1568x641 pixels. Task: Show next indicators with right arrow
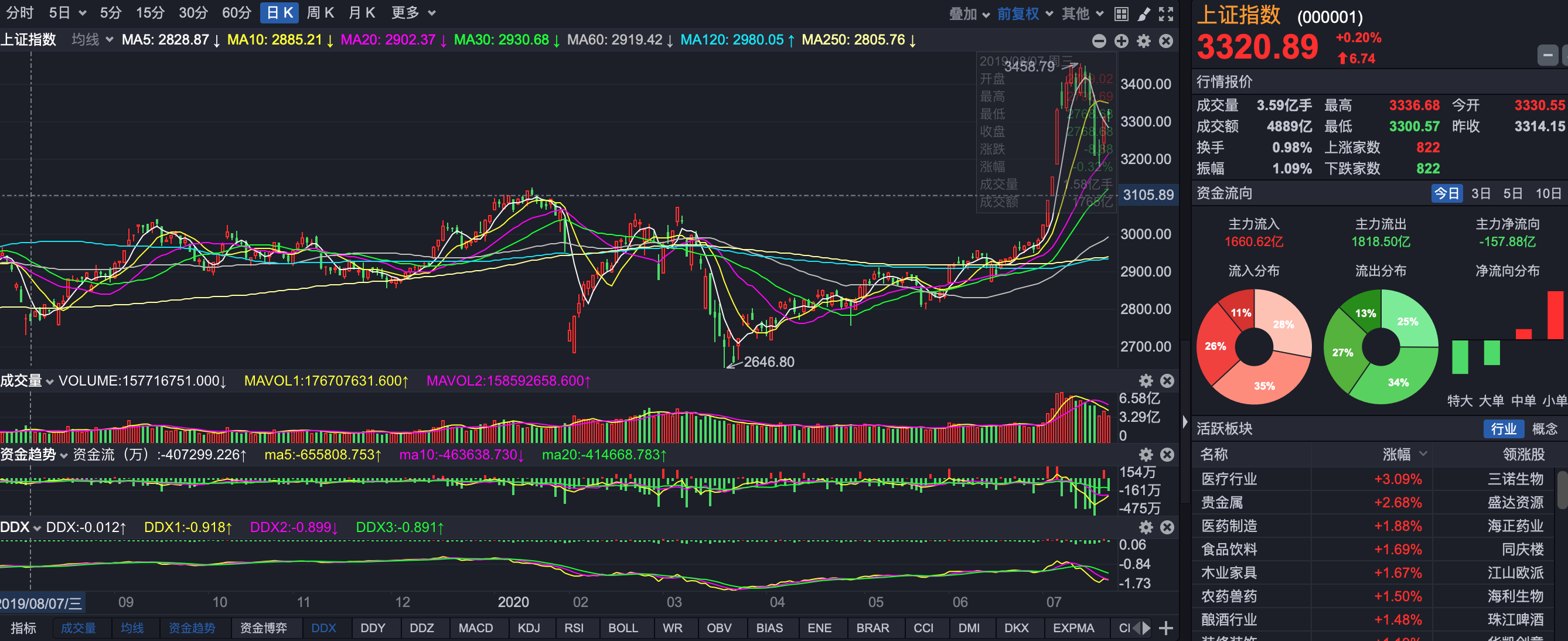point(1147,628)
